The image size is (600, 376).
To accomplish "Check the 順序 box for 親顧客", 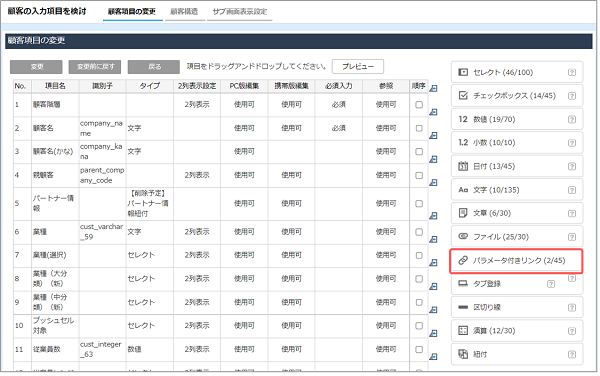I will [419, 175].
